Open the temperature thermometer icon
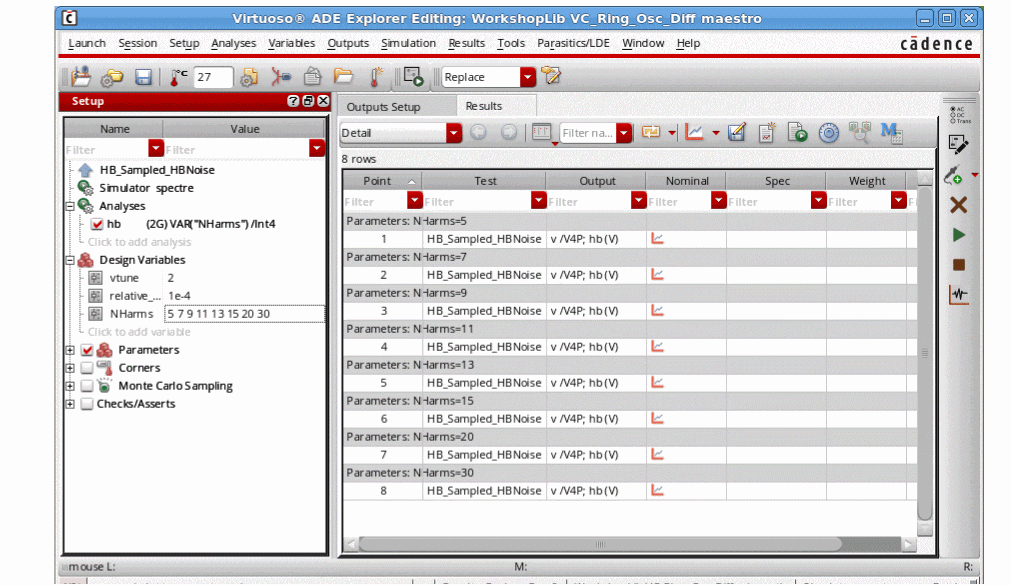Screen dimensions: 1011x585 pos(178,77)
